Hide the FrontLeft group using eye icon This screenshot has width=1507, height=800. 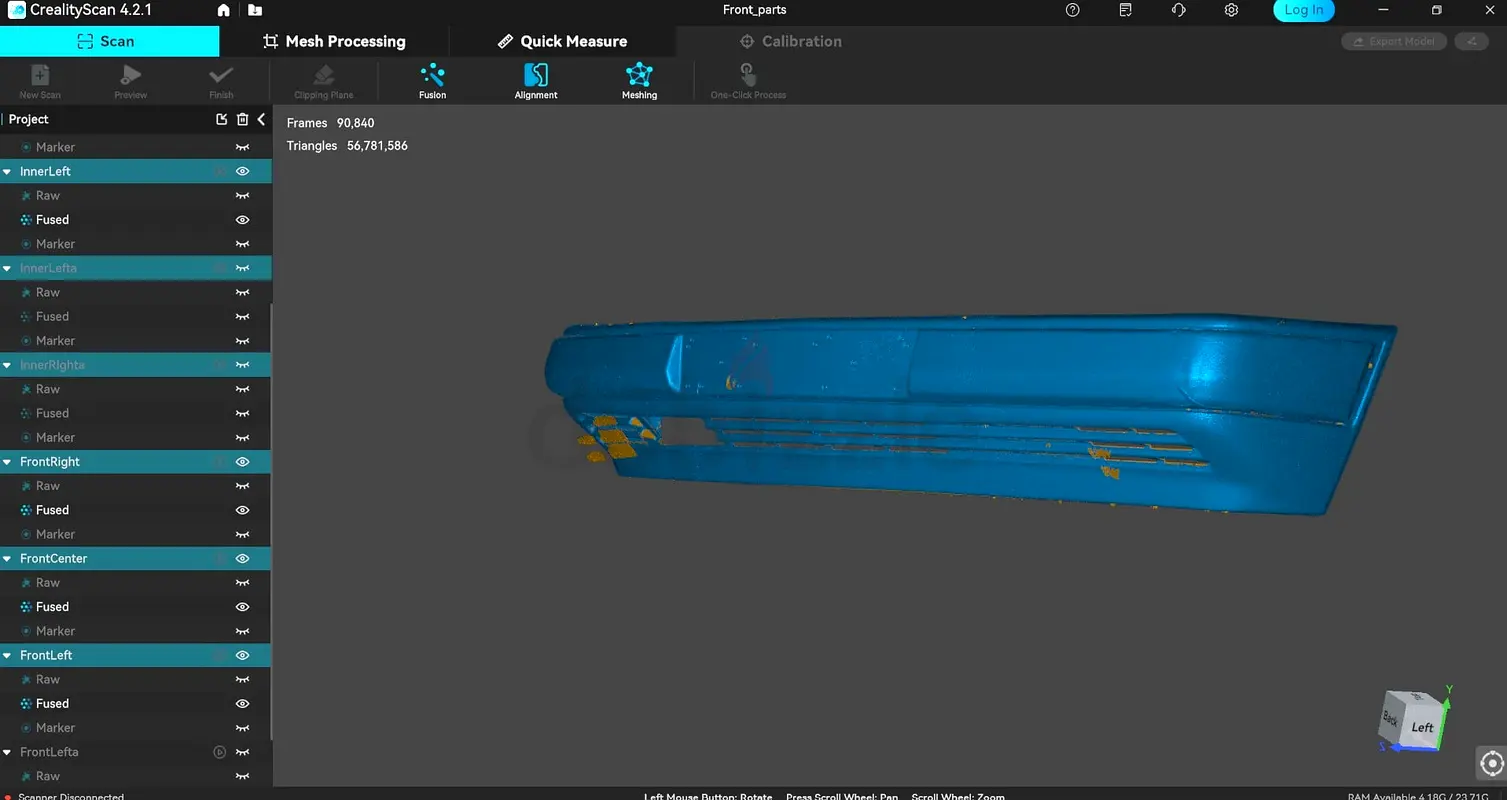pos(242,655)
